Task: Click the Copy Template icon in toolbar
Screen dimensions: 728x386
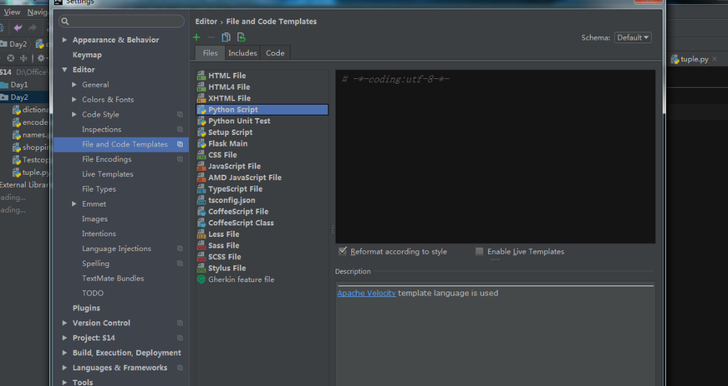Action: [226, 38]
